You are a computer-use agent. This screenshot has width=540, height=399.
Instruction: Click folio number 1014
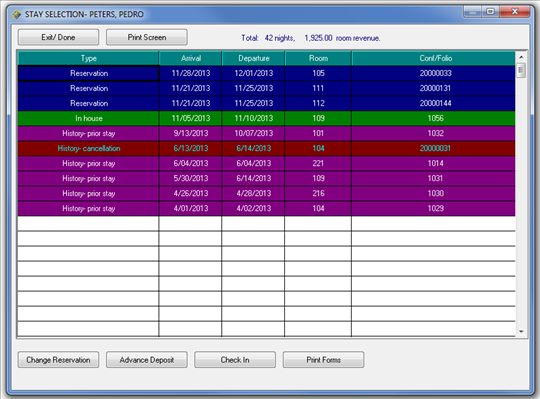click(434, 163)
